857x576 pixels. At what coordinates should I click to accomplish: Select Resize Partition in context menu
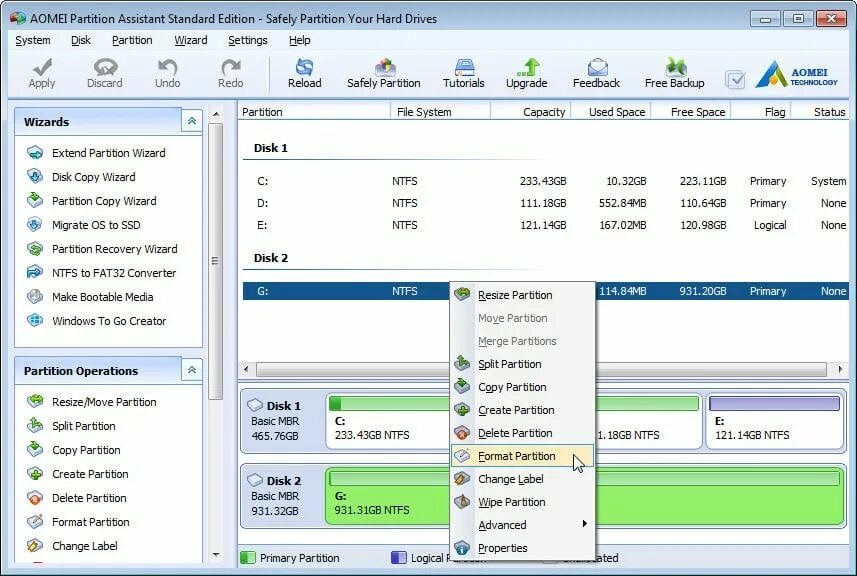523,295
